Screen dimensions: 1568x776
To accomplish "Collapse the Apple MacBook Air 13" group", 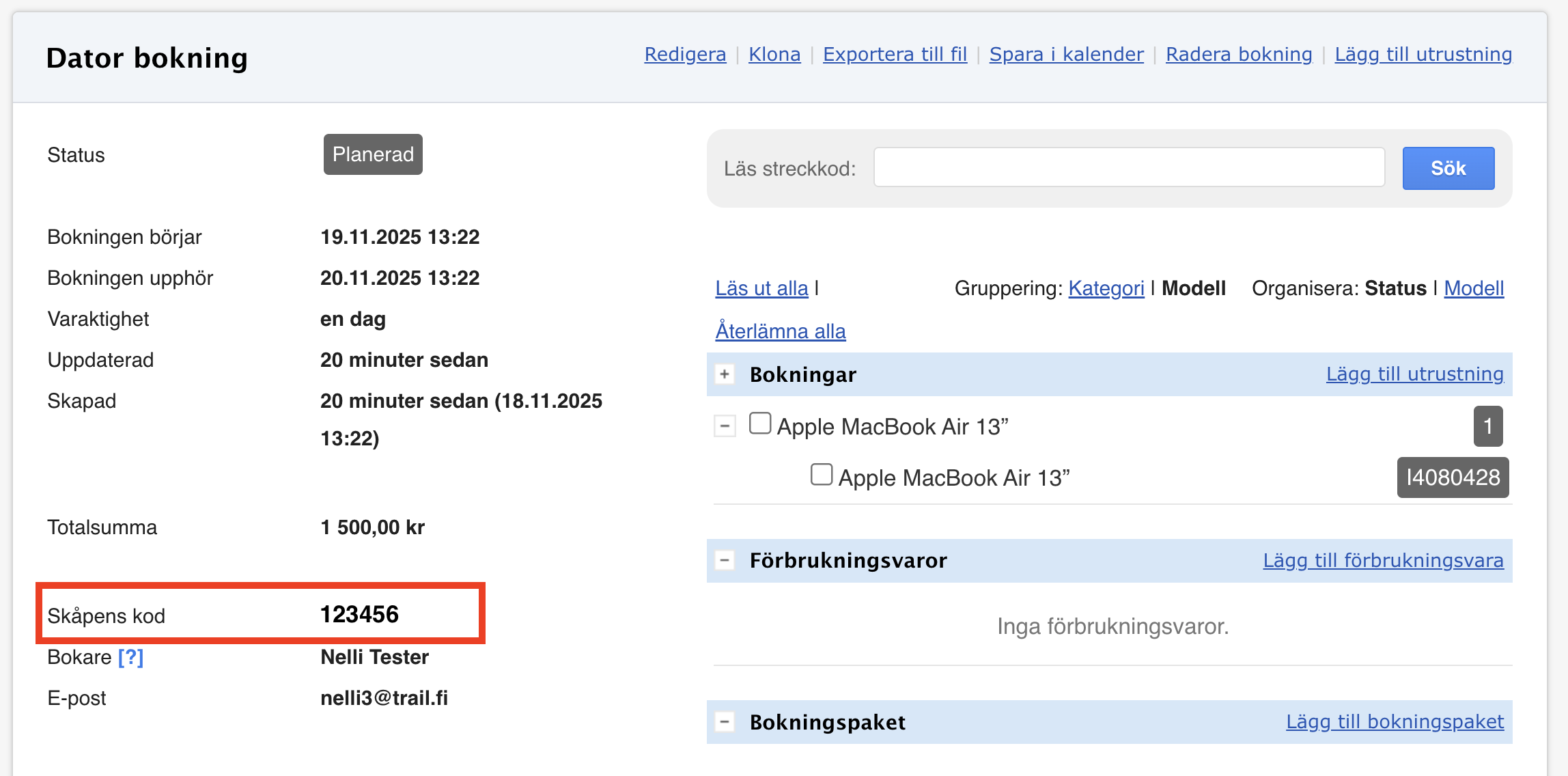I will [x=725, y=426].
